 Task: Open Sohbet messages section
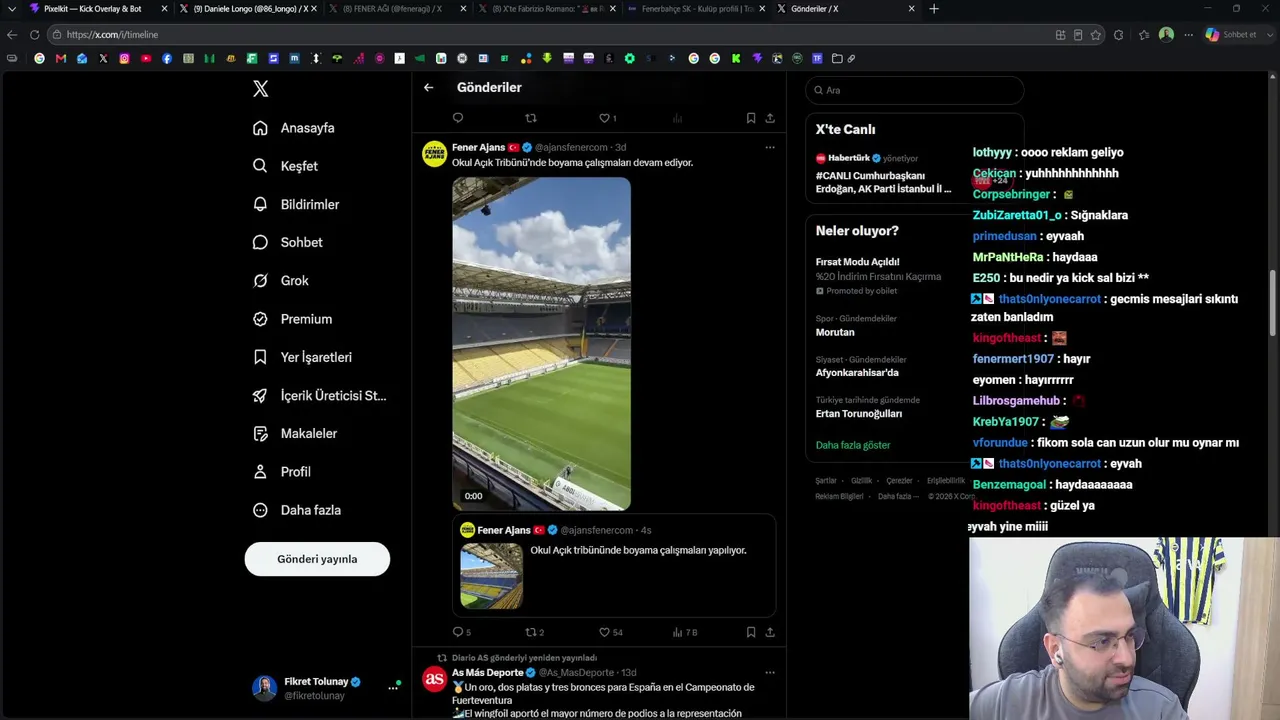tap(288, 242)
